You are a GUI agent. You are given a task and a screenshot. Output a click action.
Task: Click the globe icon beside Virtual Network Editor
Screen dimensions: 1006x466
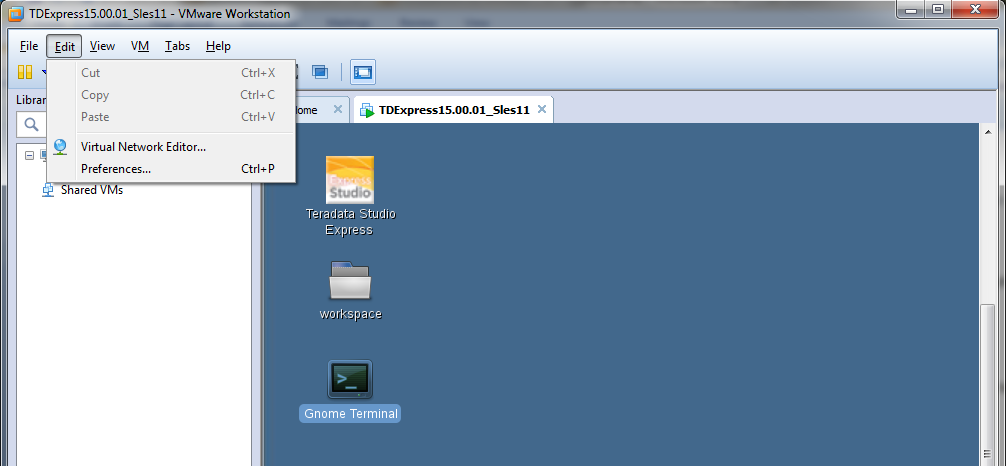[x=60, y=147]
